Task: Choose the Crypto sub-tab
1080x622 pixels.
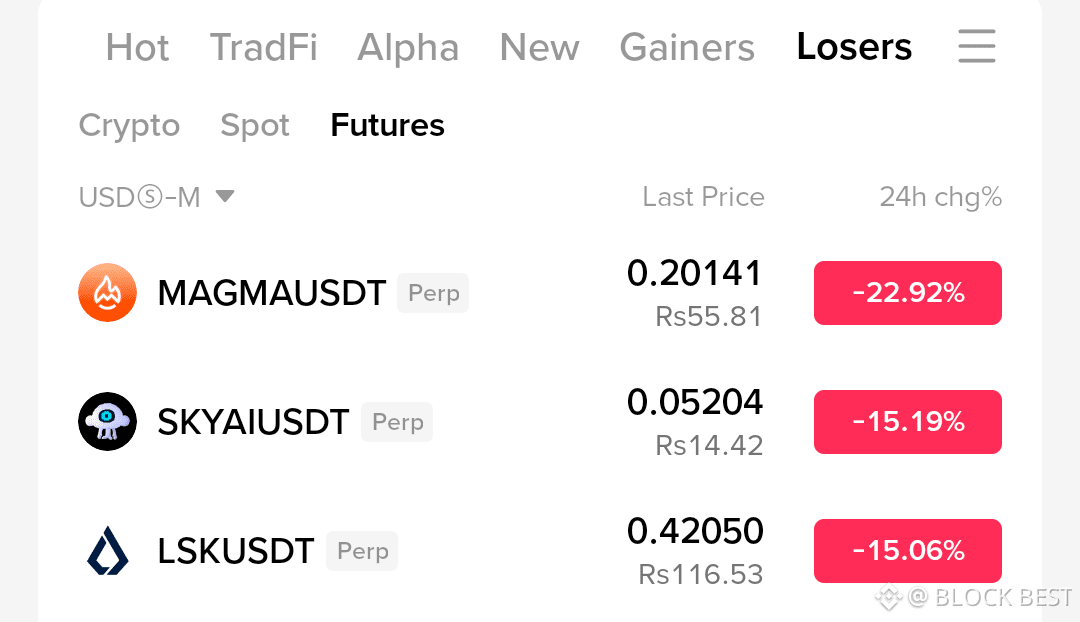Action: (129, 125)
